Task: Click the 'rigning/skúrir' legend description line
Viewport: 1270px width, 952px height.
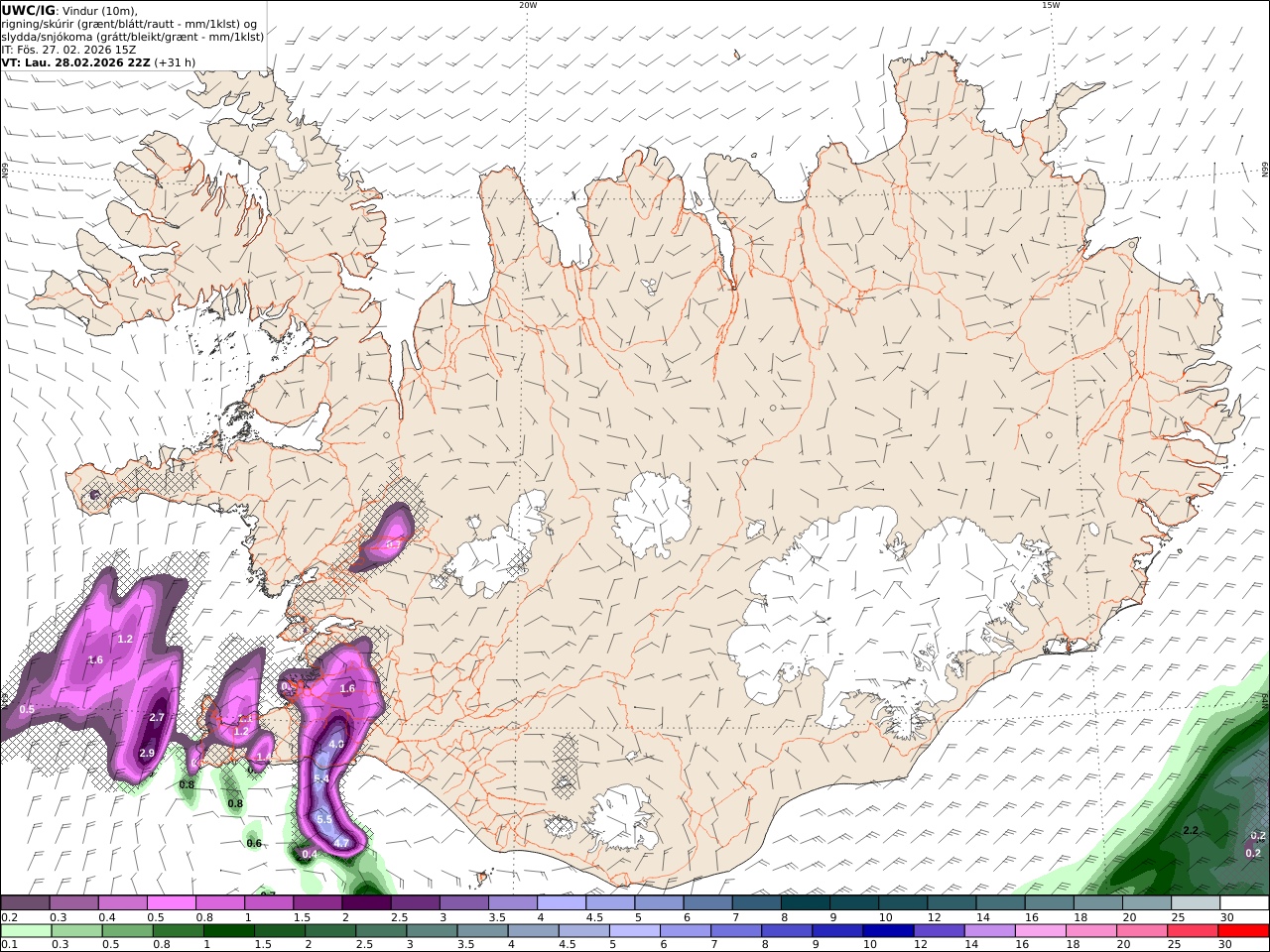Action: [x=129, y=24]
